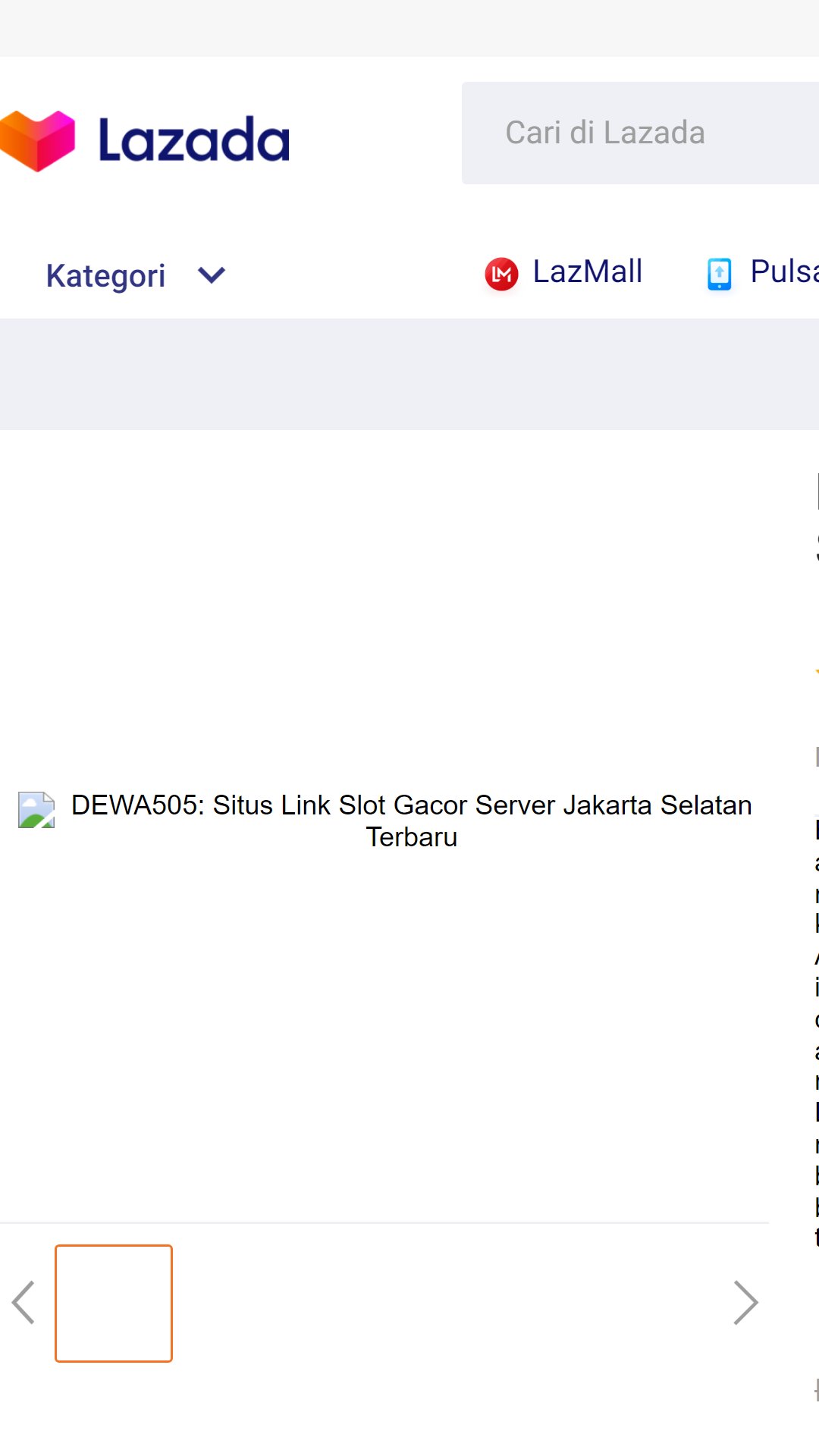819x1456 pixels.
Task: Show next thumbnail with right arrow
Action: pos(745,1303)
